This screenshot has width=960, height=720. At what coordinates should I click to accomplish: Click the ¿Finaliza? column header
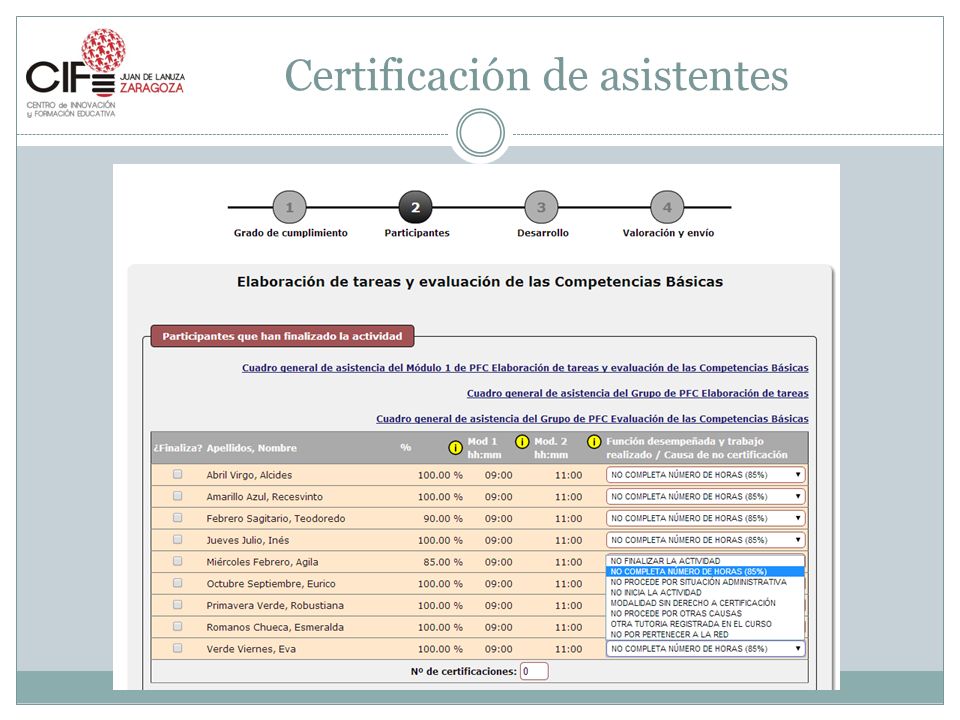point(178,448)
